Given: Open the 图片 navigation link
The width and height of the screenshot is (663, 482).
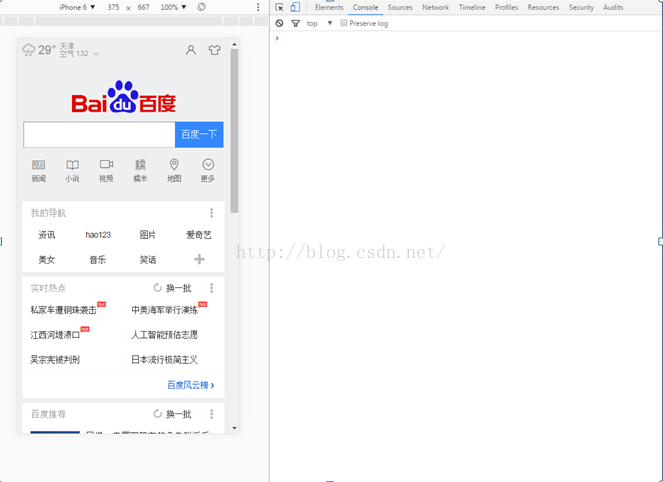Looking at the screenshot, I should [x=148, y=235].
